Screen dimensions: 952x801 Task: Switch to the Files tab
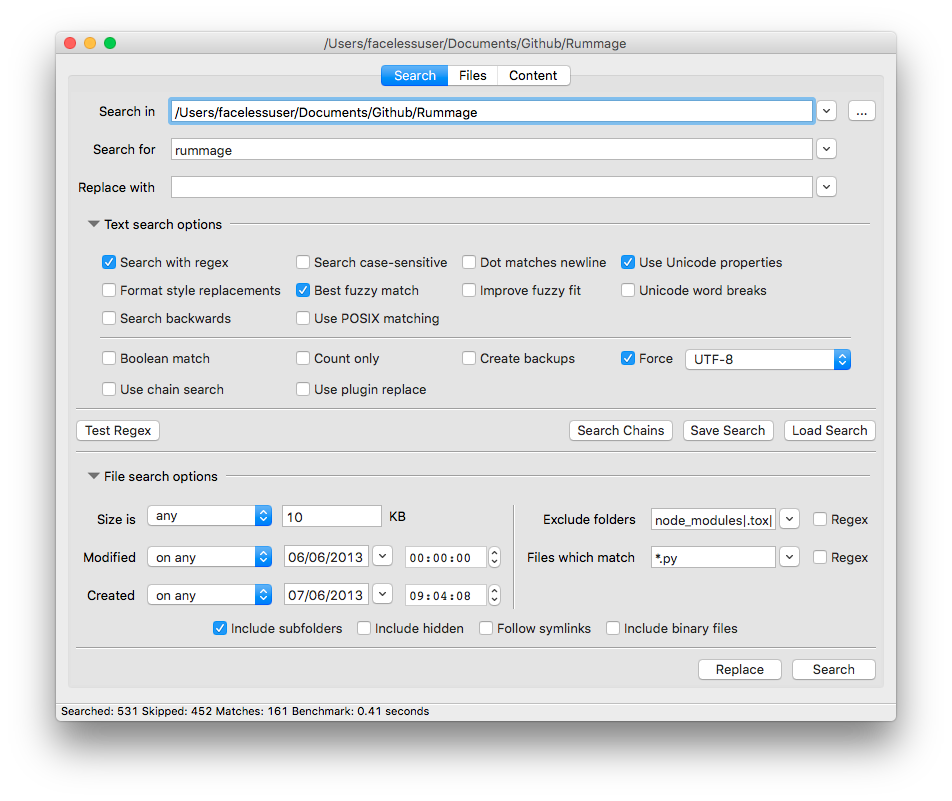(x=473, y=76)
